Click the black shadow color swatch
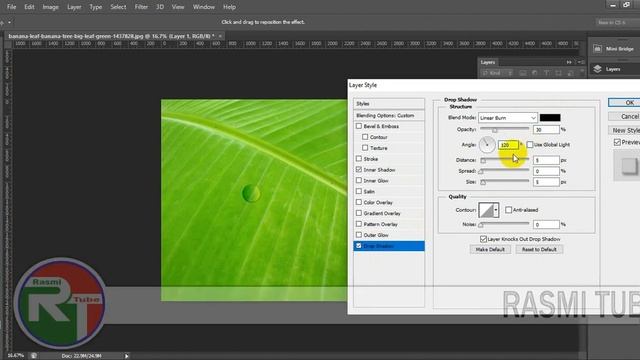Screen dimensions: 640x360 click(550, 118)
